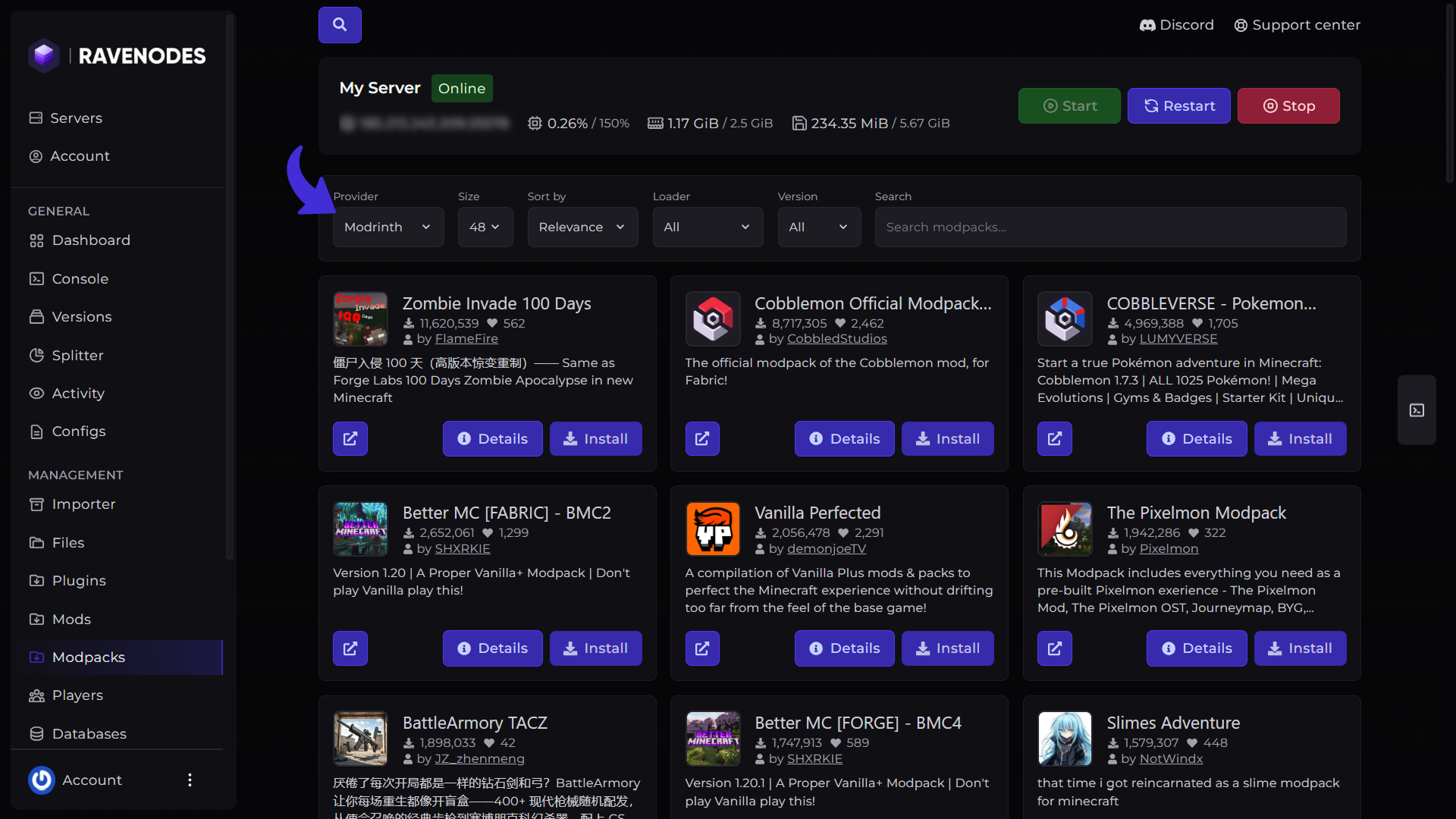Viewport: 1456px width, 819px height.
Task: Open external link for The Pixelmon Modpack
Action: pos(1055,648)
